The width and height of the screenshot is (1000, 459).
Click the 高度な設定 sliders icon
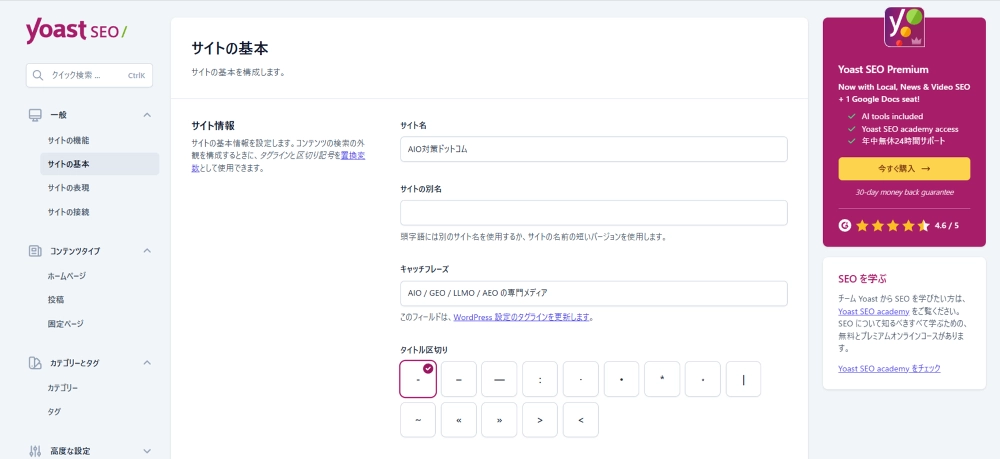(x=34, y=451)
